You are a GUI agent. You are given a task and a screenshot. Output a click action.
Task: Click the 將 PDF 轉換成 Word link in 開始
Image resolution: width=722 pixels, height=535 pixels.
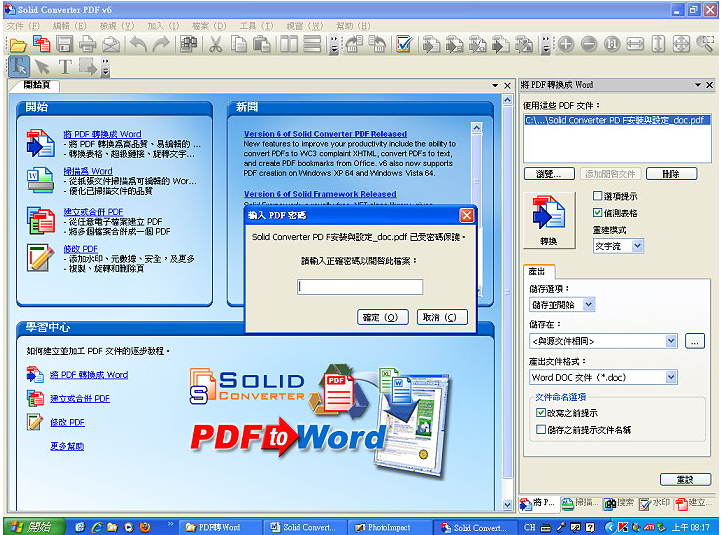[102, 134]
